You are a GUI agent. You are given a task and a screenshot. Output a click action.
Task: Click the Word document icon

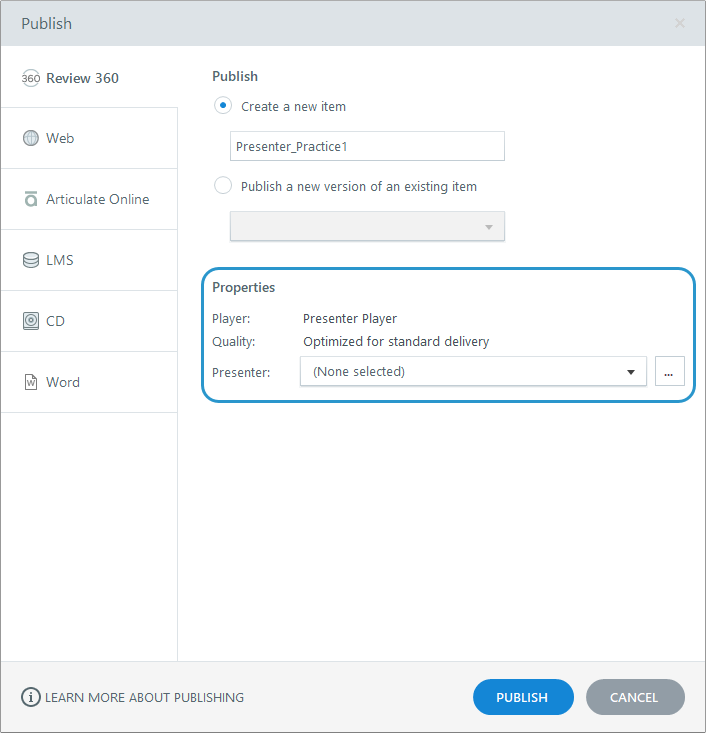click(x=30, y=382)
